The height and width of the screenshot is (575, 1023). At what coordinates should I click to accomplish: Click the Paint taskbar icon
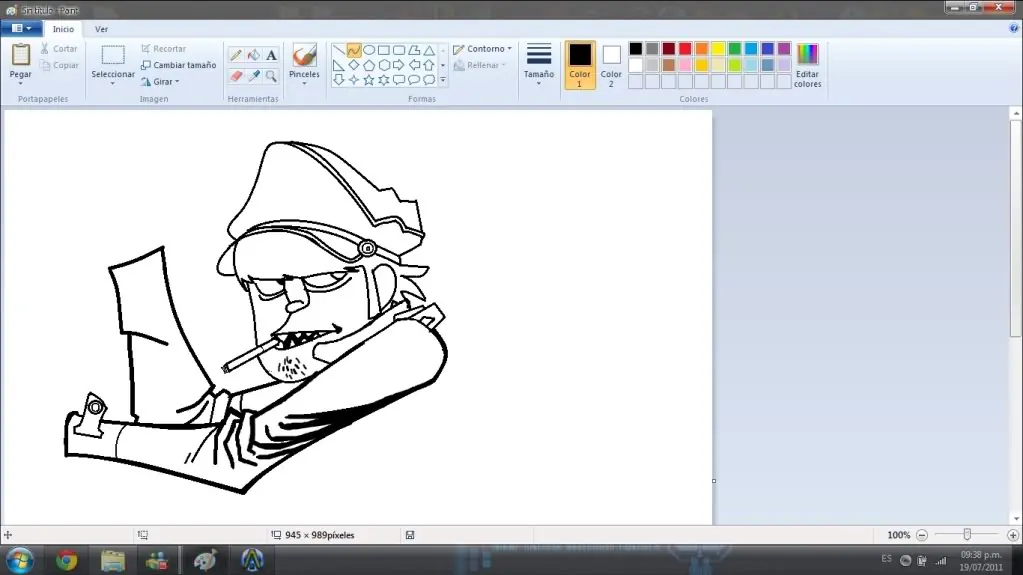(206, 561)
